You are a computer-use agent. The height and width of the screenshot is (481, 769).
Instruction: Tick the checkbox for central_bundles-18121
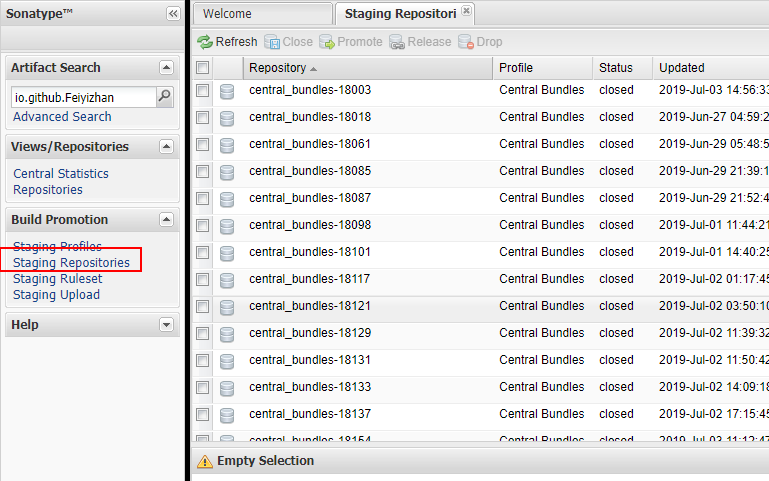point(203,306)
